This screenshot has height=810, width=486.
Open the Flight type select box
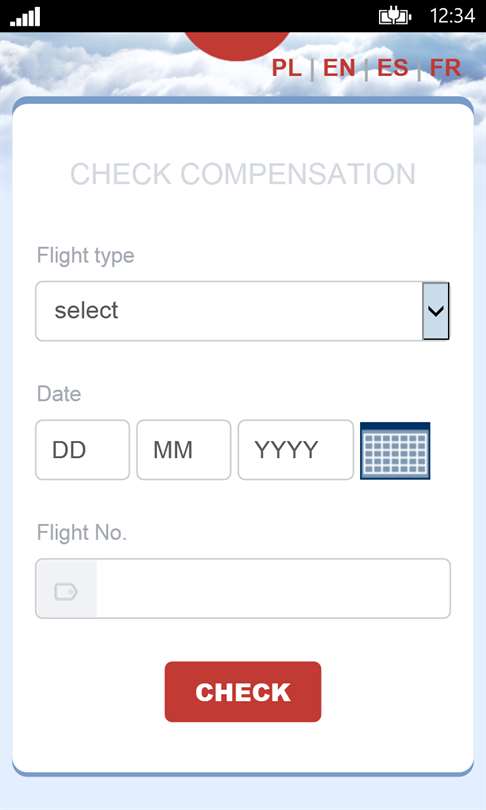pyautogui.click(x=242, y=311)
